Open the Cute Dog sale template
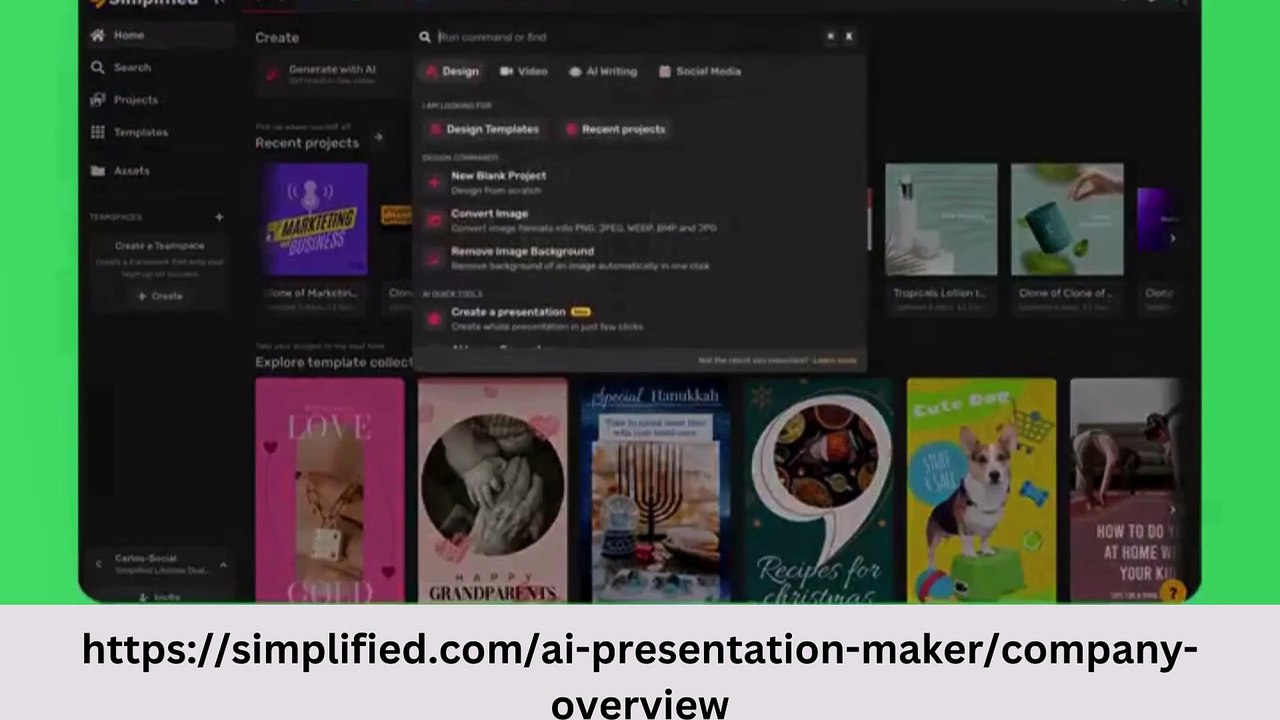The image size is (1280, 720). pyautogui.click(x=981, y=490)
